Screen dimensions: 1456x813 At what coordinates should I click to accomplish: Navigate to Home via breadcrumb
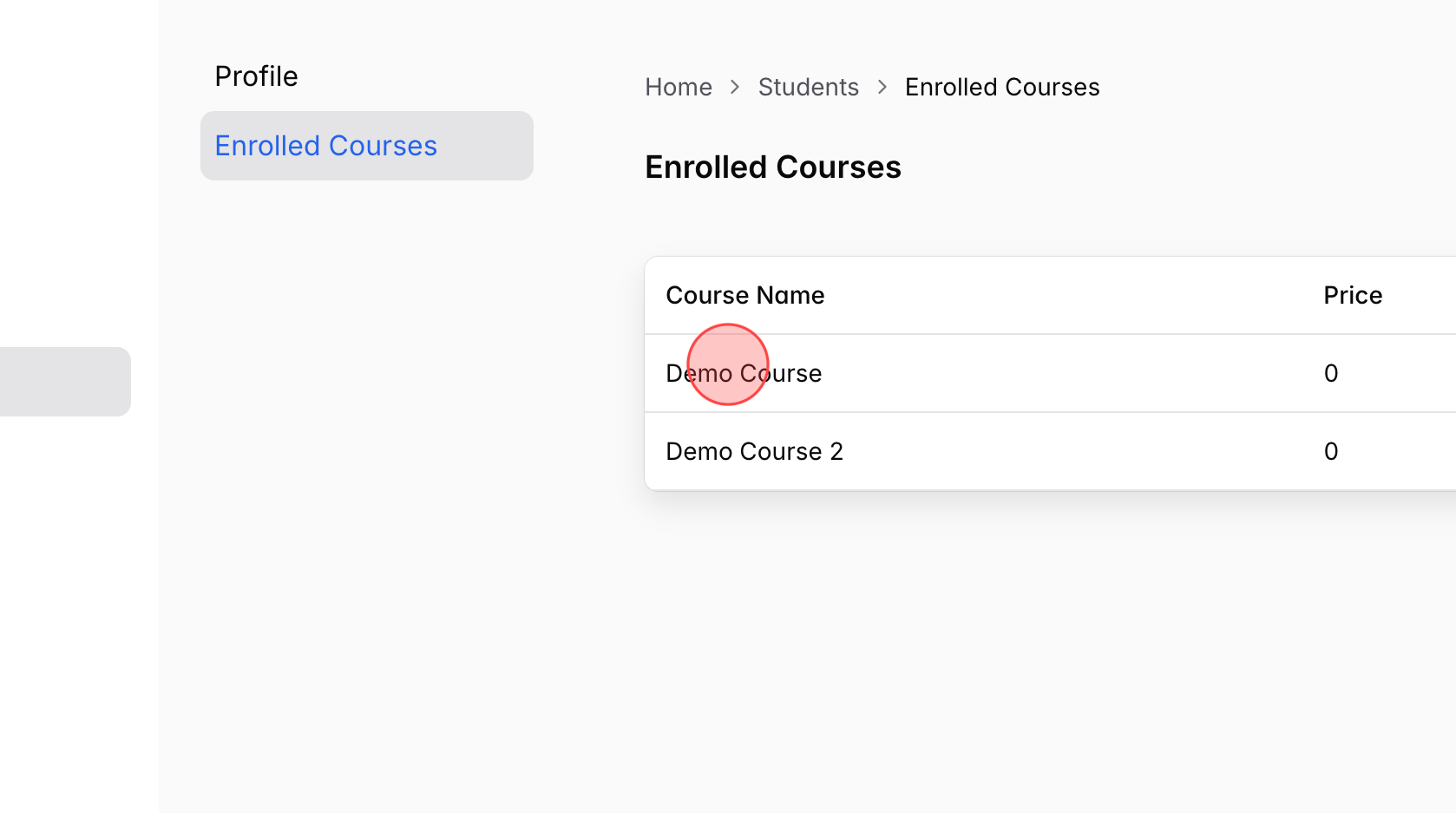679,87
